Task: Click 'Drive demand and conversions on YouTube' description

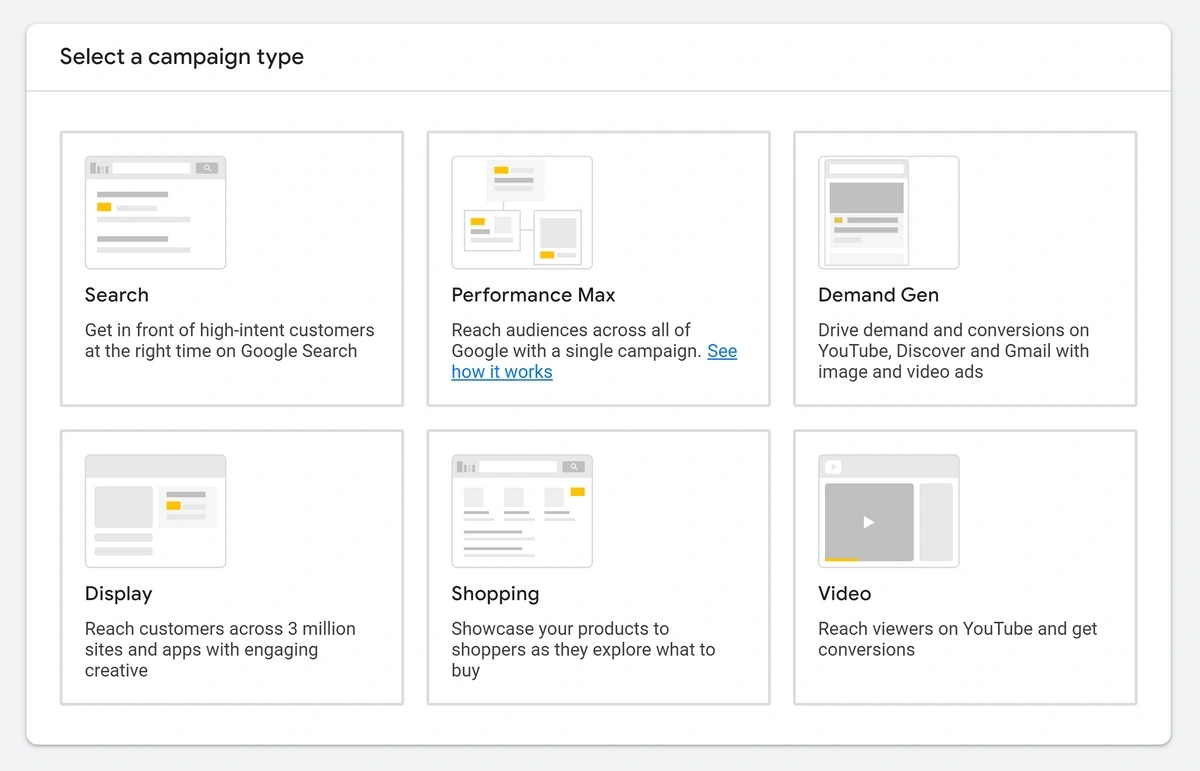Action: tap(953, 351)
